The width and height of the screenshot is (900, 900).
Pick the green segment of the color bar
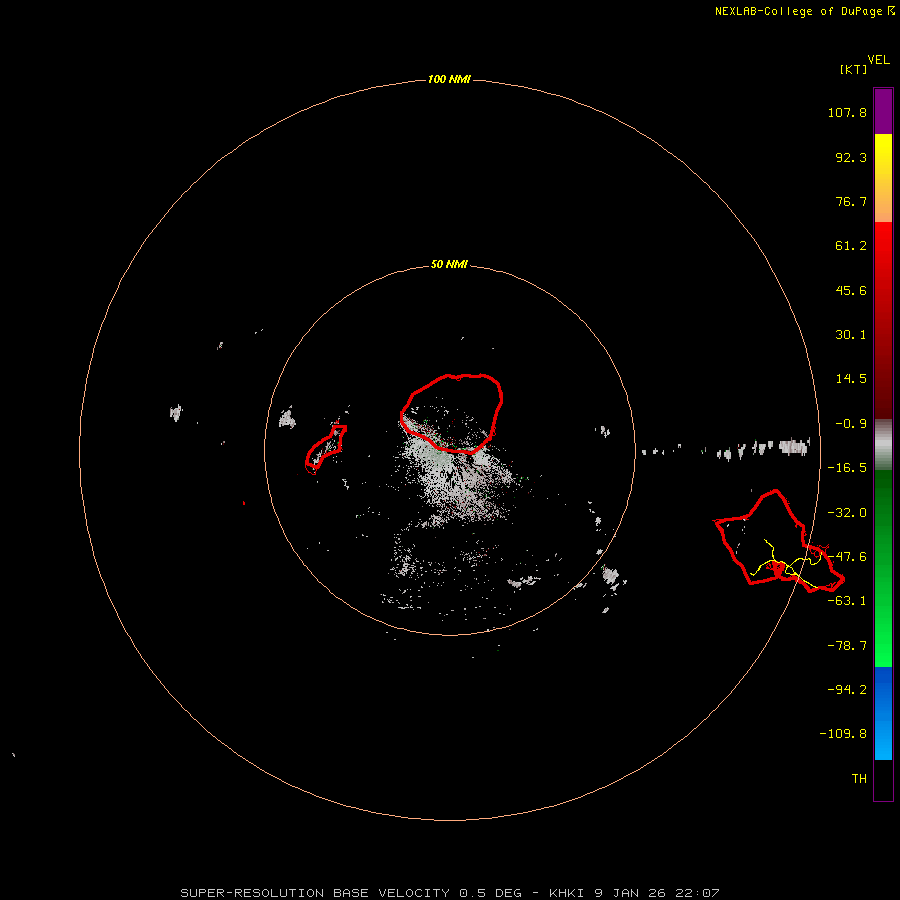click(x=883, y=568)
